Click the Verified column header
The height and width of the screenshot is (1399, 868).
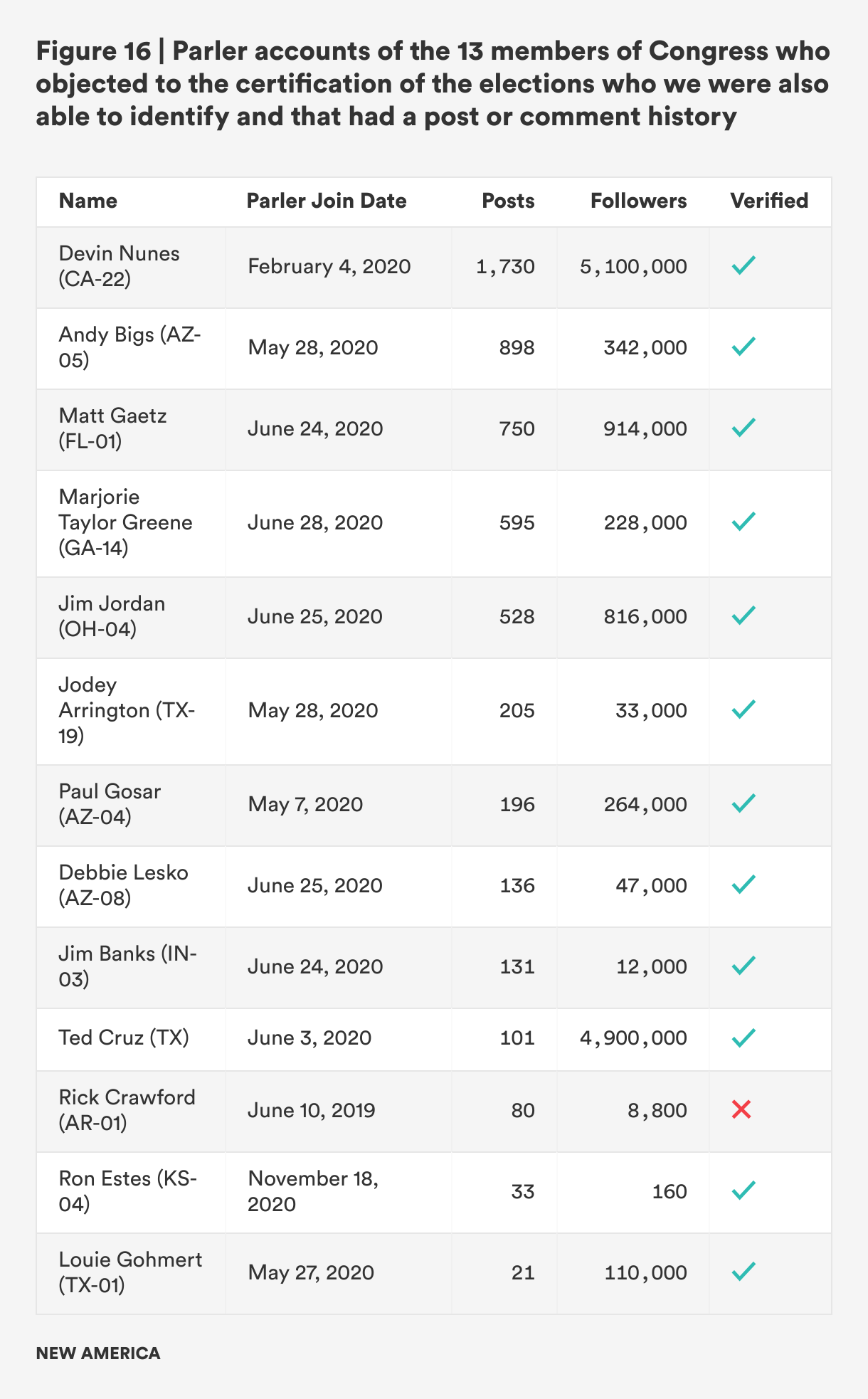pos(769,201)
